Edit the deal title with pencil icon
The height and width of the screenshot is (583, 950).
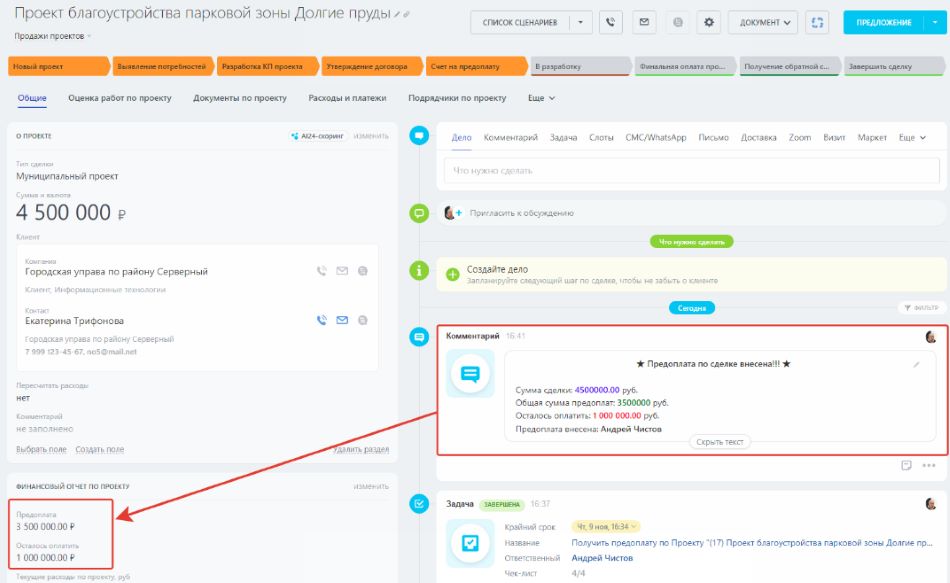click(x=397, y=14)
